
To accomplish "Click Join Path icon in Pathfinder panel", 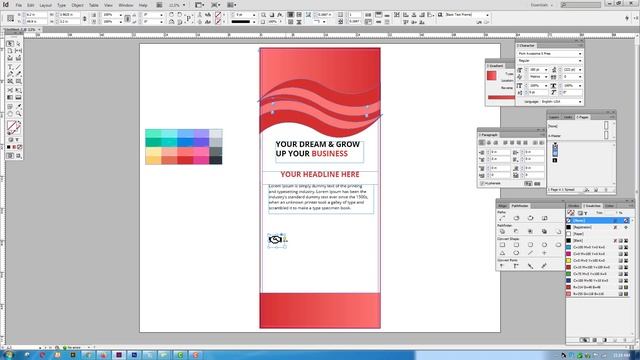I will click(x=502, y=218).
